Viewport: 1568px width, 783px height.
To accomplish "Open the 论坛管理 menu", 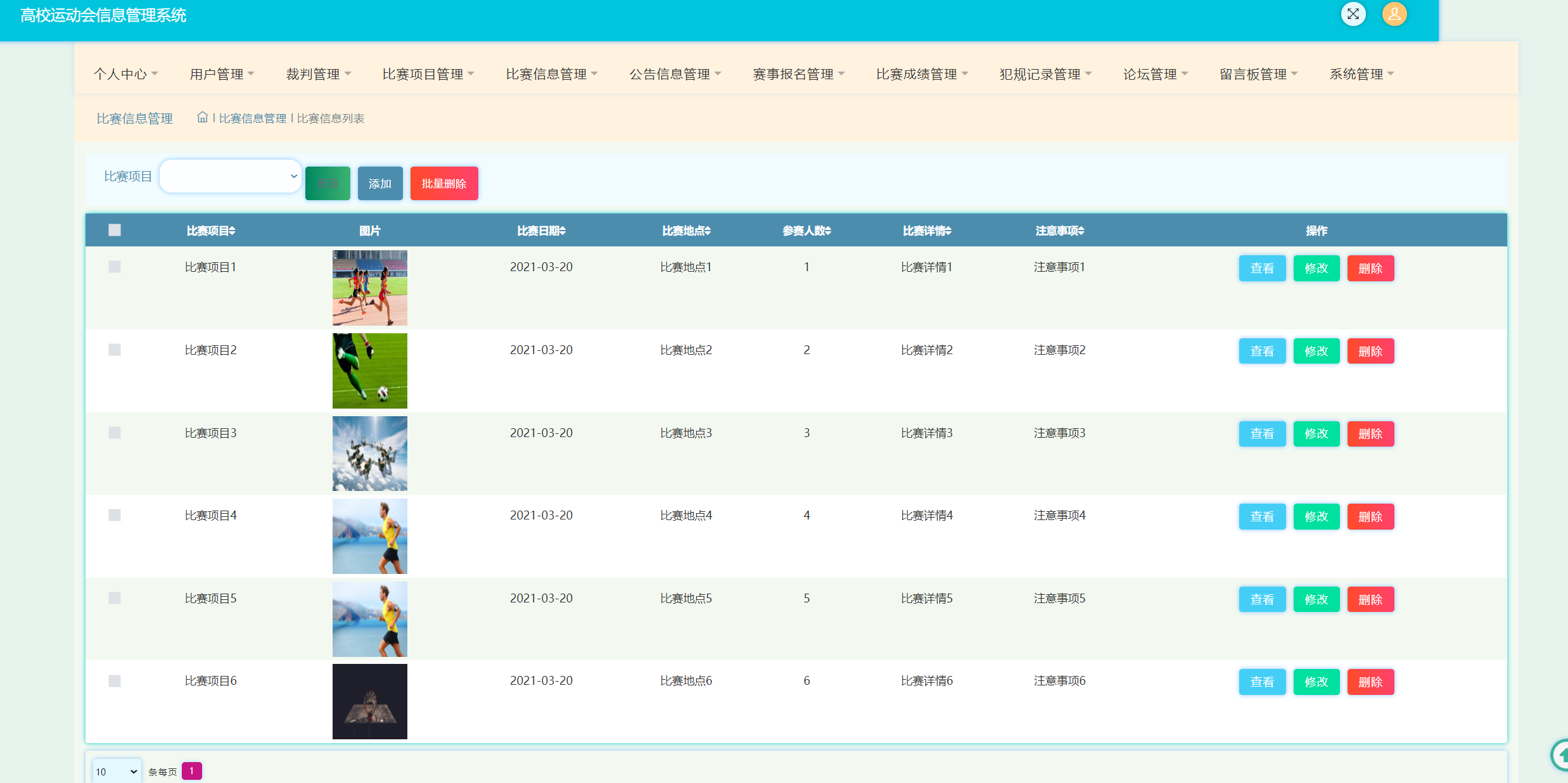I will pos(1155,74).
